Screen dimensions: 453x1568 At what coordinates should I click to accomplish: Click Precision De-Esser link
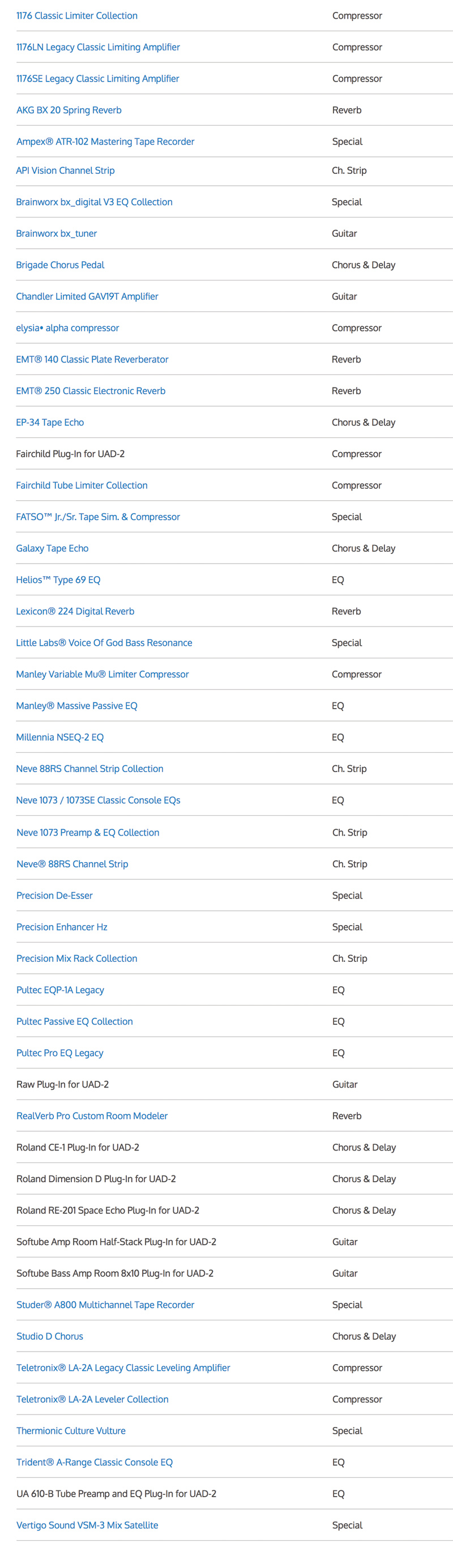55,896
